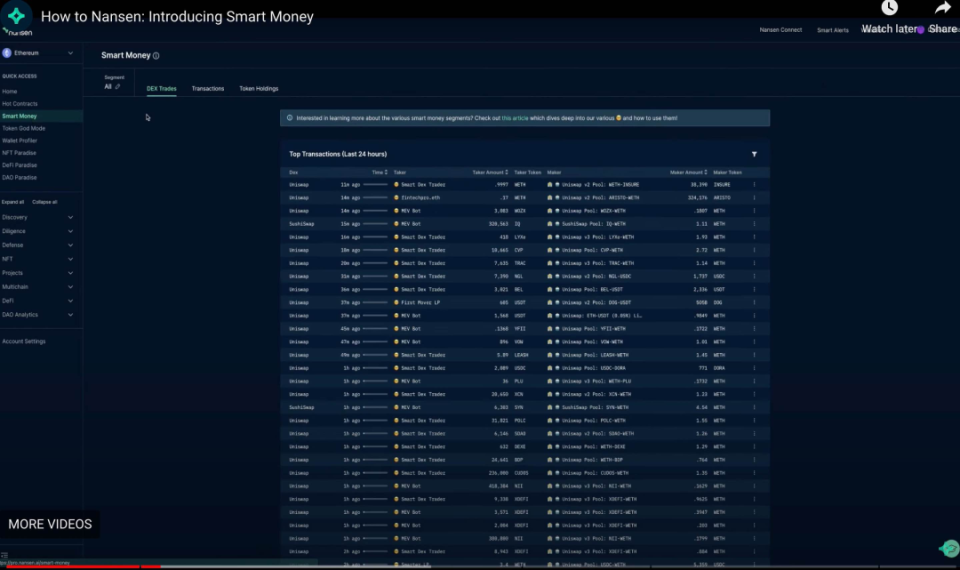Open the chat bubble icon at bottom right
The width and height of the screenshot is (960, 570).
(950, 549)
